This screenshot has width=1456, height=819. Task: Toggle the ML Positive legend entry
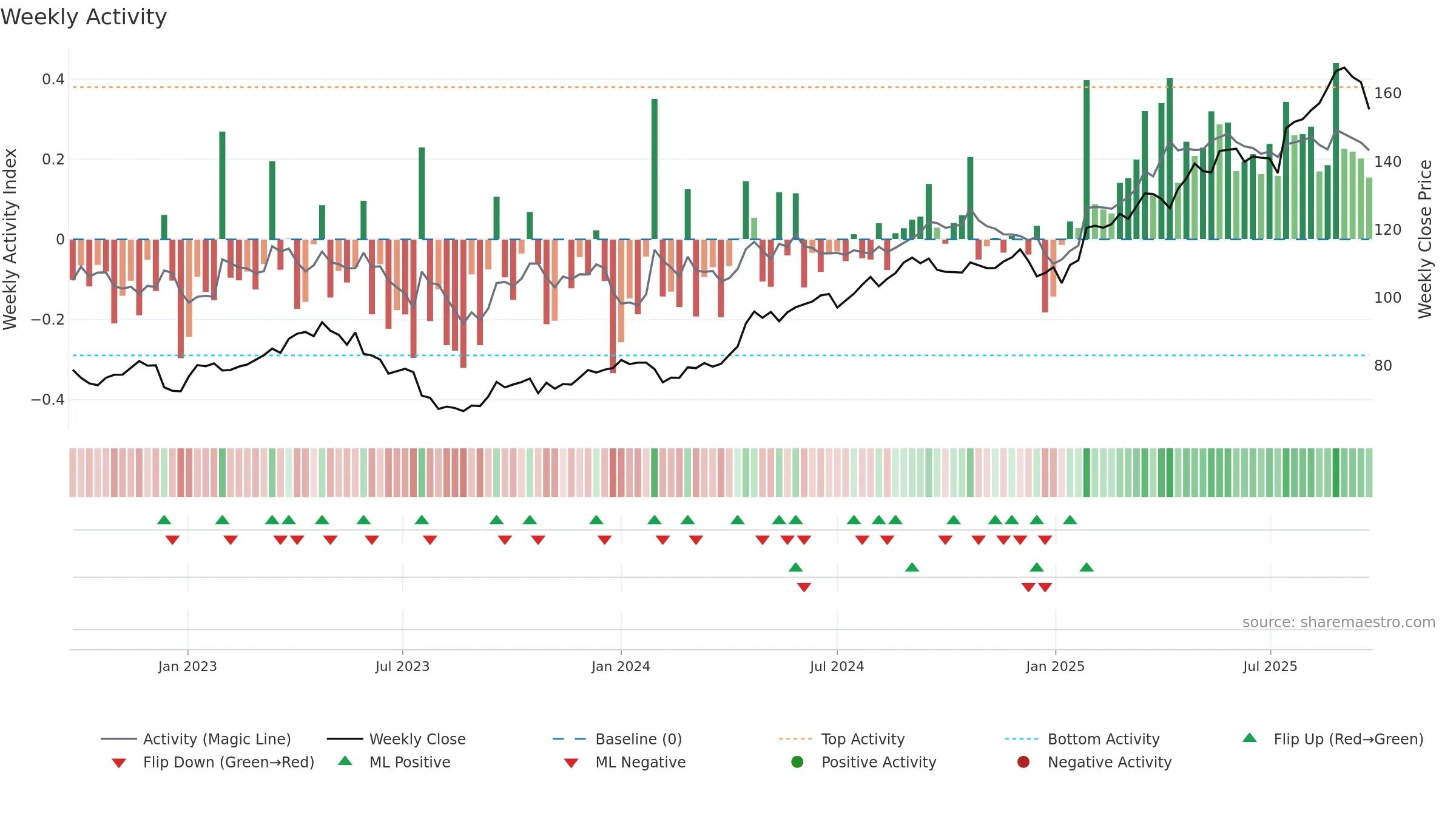click(394, 762)
